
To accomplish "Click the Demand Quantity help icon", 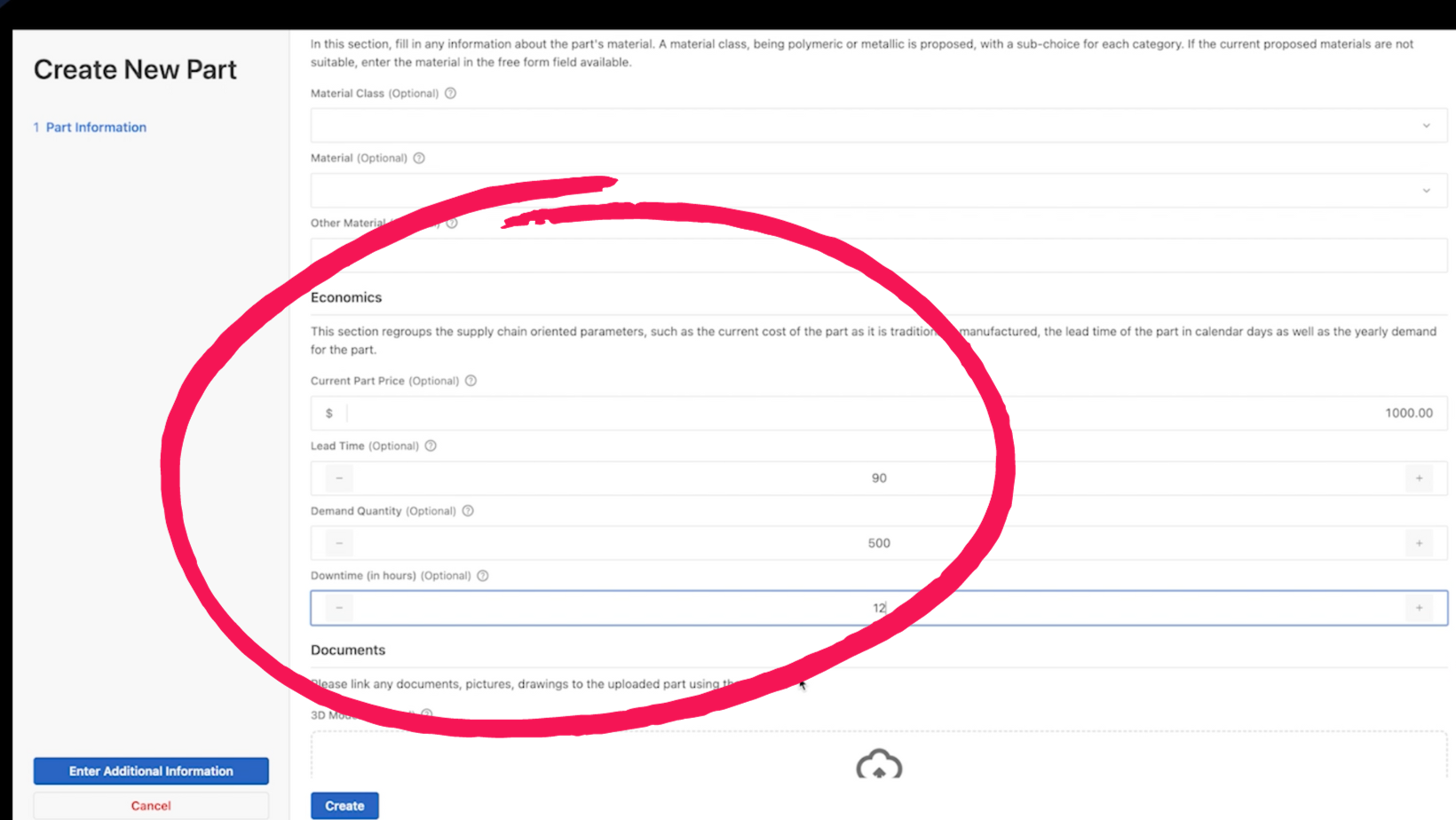I will (468, 511).
